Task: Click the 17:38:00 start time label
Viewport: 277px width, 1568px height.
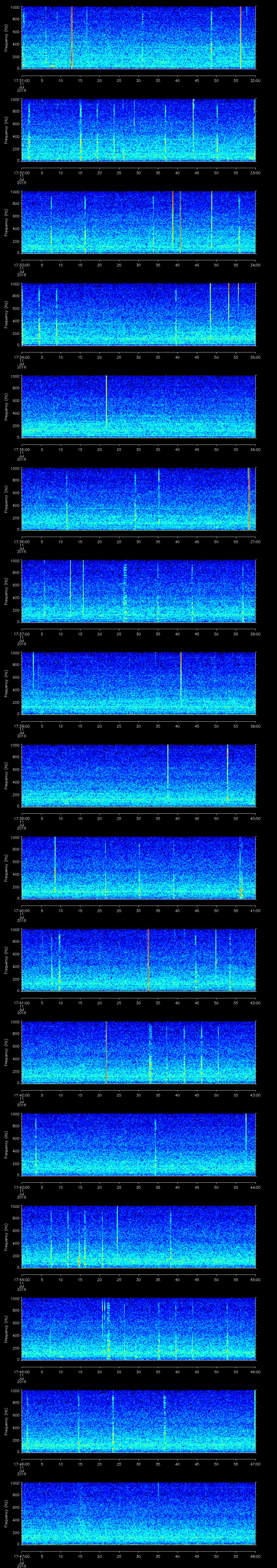Action: (x=21, y=726)
